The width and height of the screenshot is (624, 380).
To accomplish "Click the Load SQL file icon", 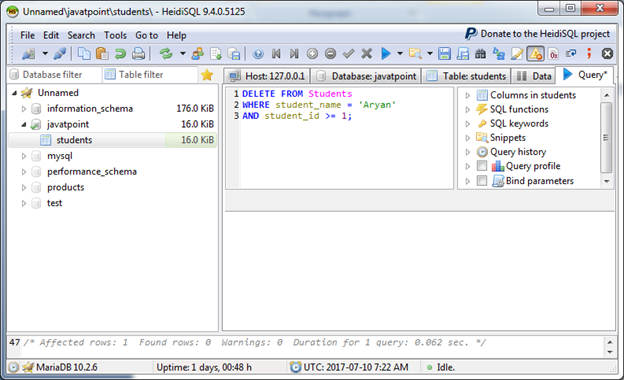I will coord(216,53).
